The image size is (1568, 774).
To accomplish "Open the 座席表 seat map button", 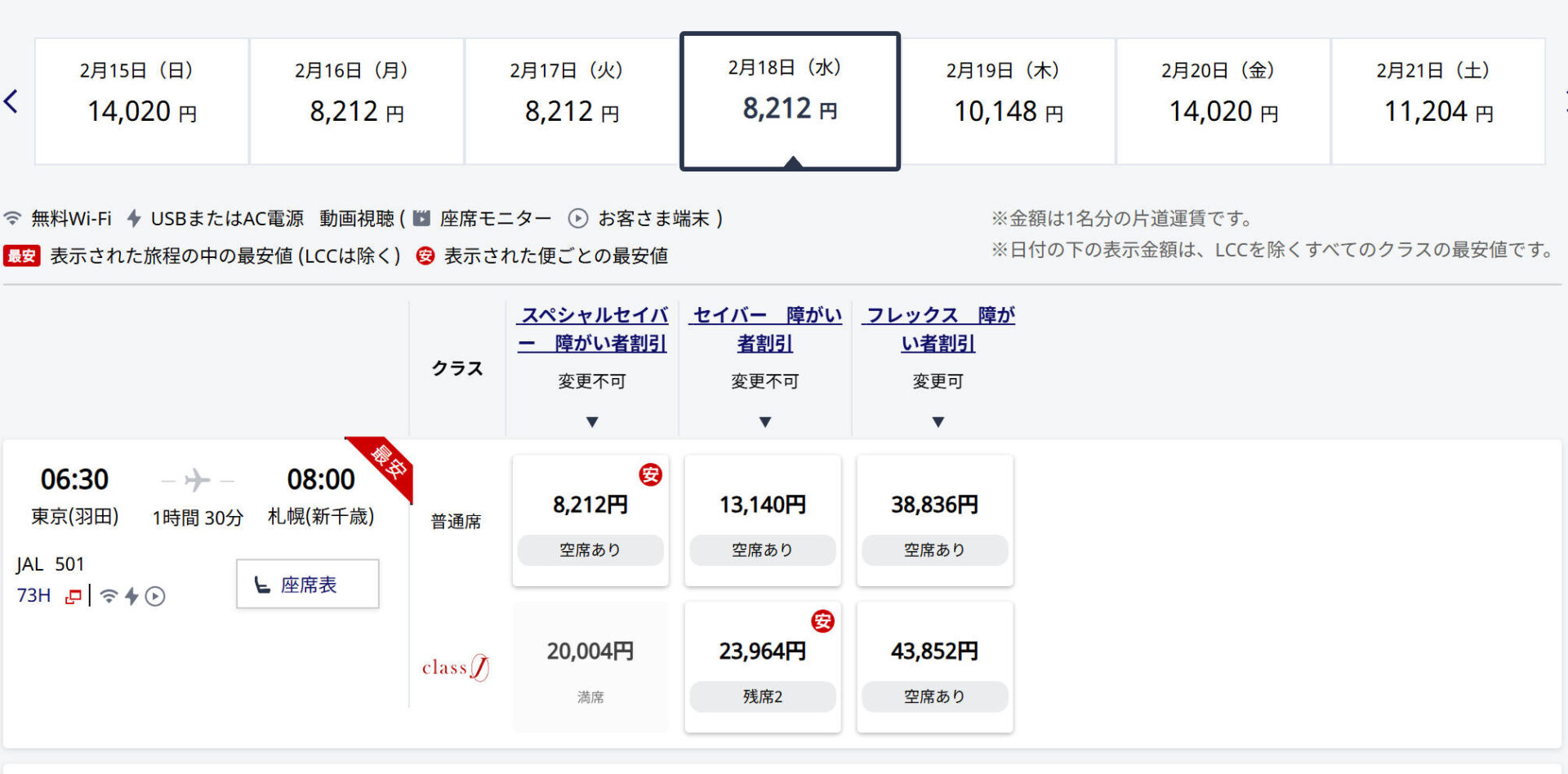I will pyautogui.click(x=308, y=585).
